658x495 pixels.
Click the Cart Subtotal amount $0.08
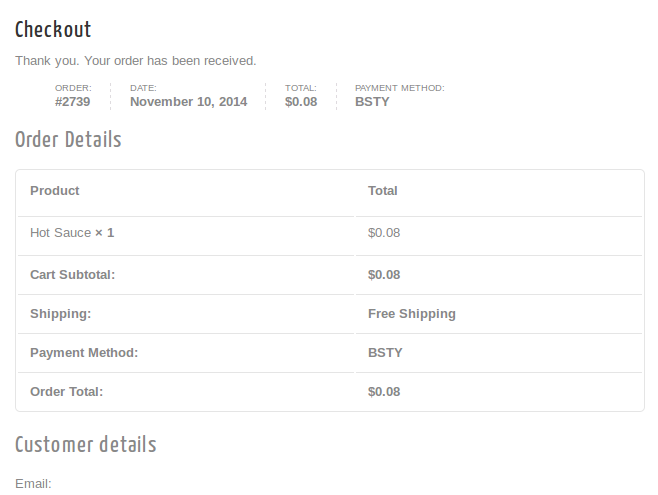384,275
